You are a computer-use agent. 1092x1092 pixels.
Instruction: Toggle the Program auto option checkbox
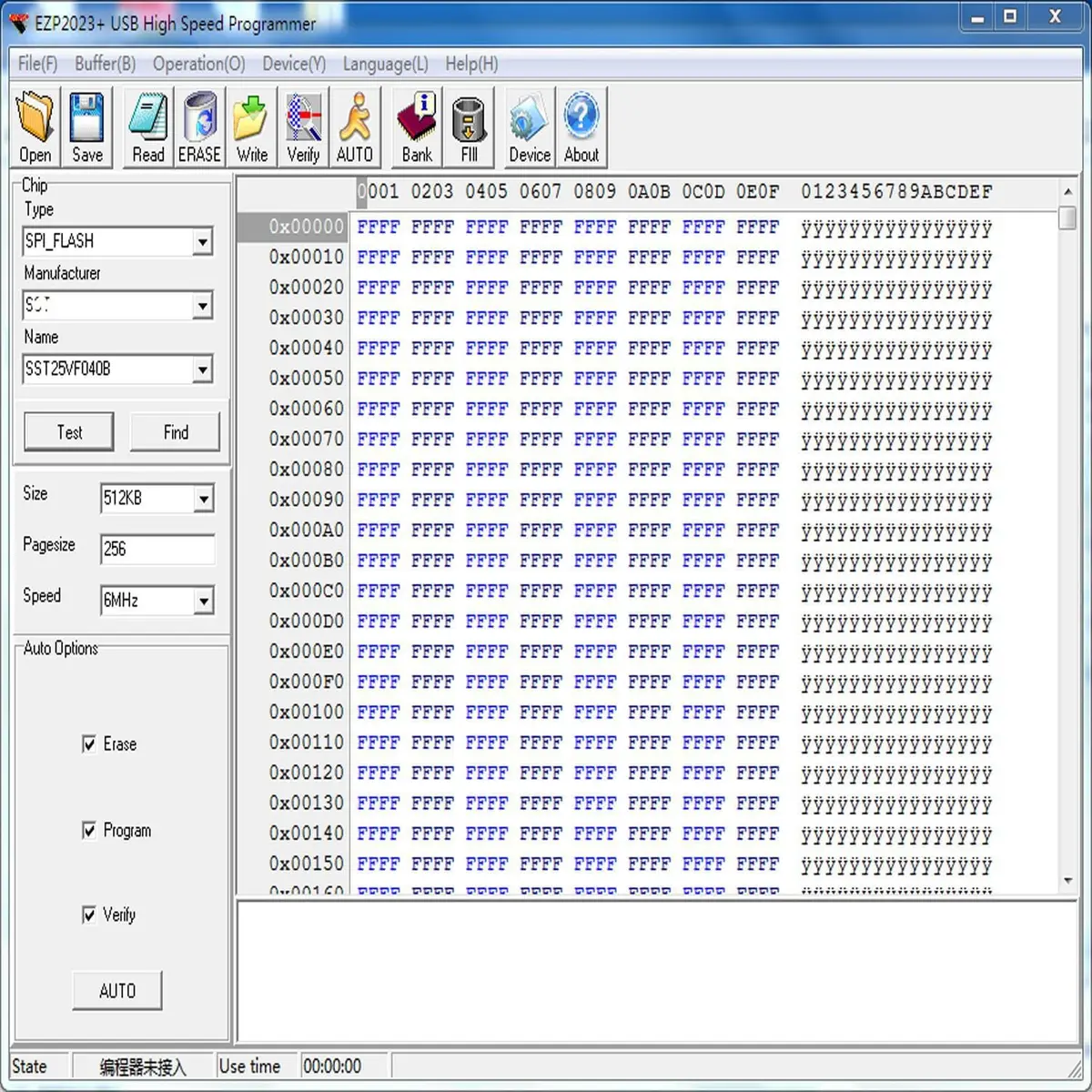click(x=89, y=830)
